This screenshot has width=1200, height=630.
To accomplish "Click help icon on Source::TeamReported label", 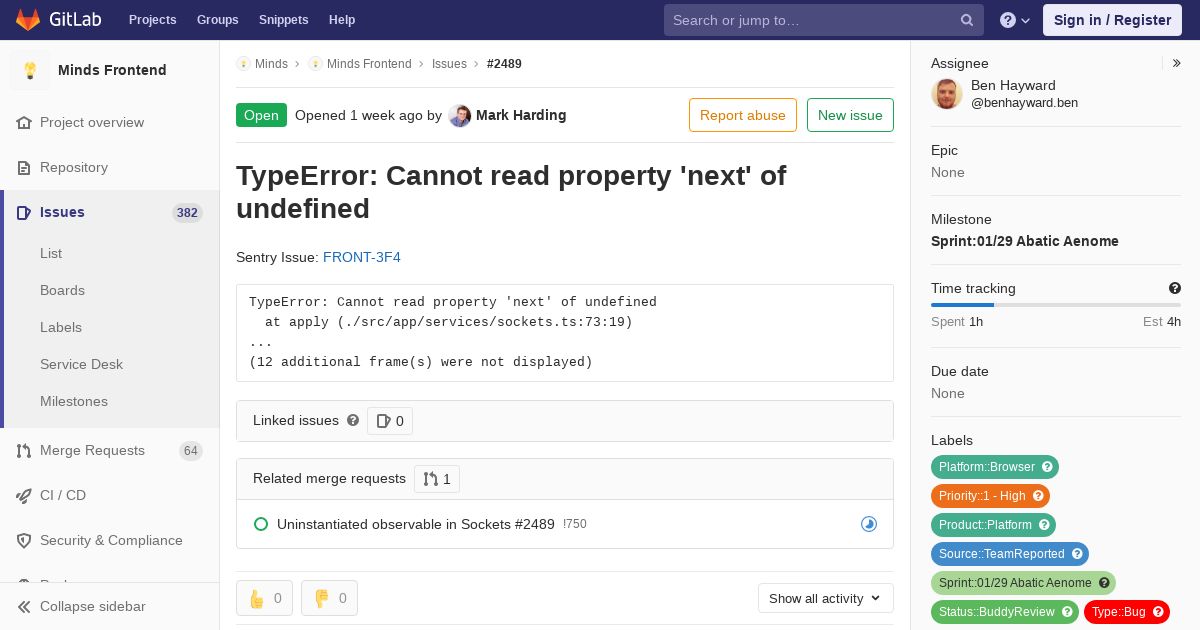I will [1077, 554].
